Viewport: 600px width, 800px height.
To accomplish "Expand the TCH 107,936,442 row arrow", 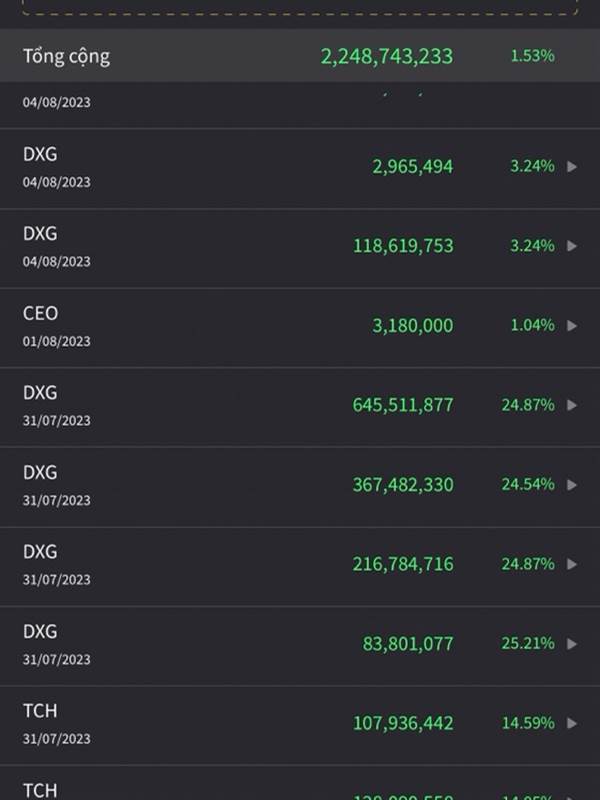I will [x=572, y=723].
